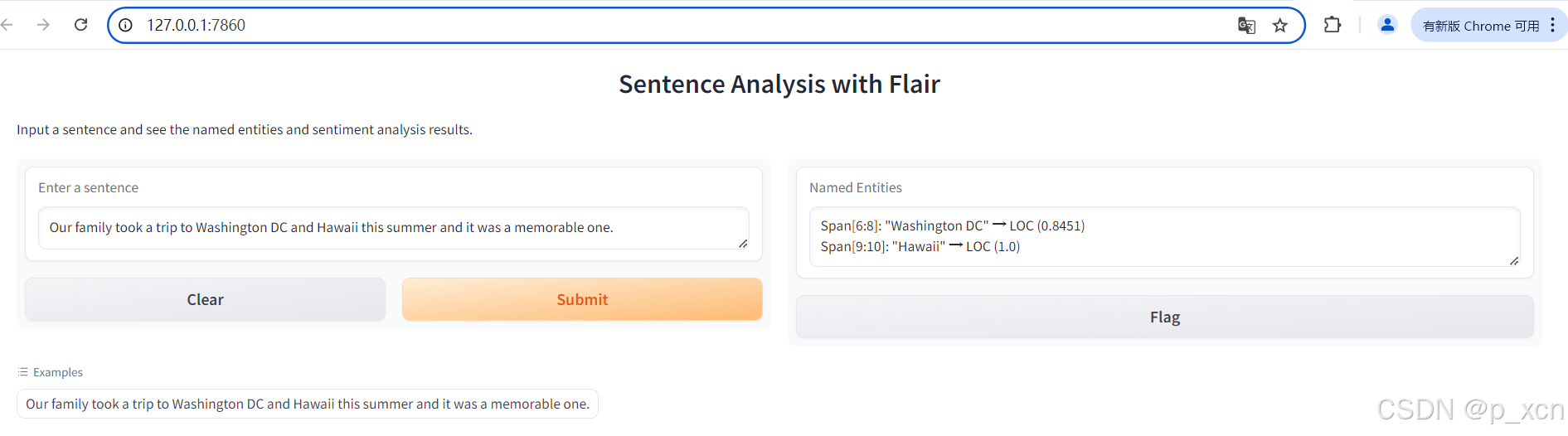
Task: Open the Chrome profile avatar
Action: pos(1387,25)
